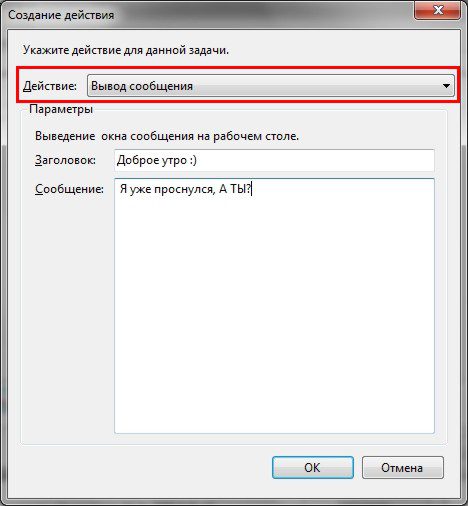Click the Сообщение: label

69,189
